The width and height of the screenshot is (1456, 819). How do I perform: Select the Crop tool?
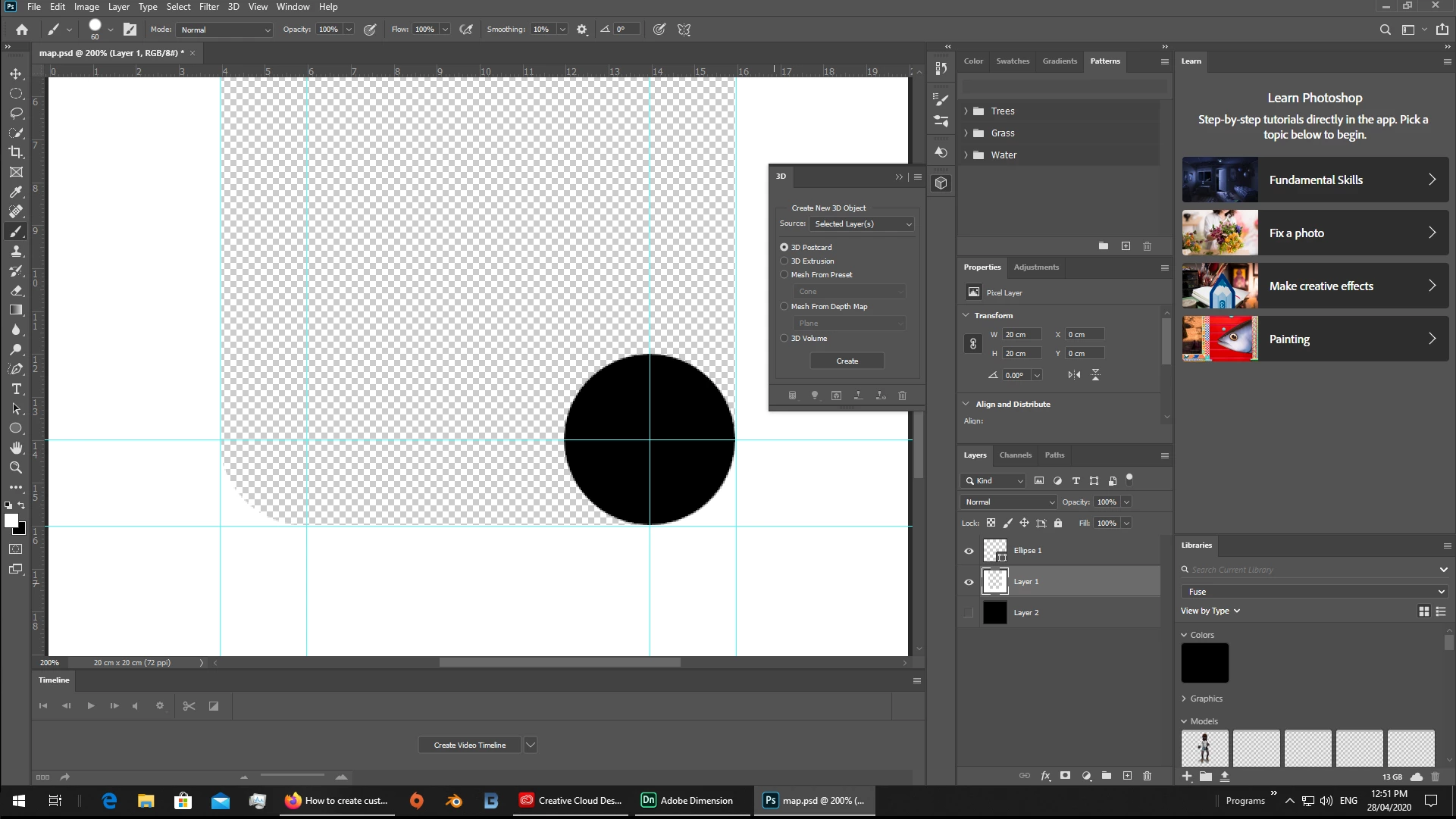point(15,152)
